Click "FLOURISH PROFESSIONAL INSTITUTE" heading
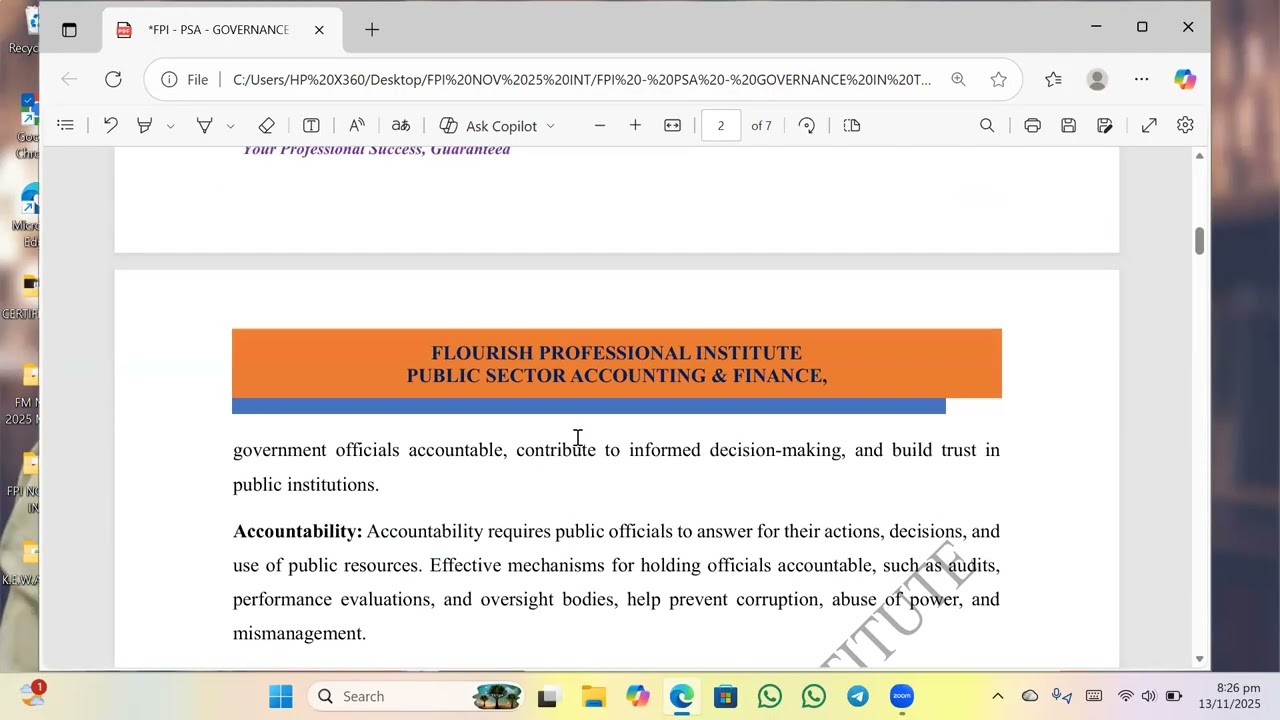 [616, 353]
